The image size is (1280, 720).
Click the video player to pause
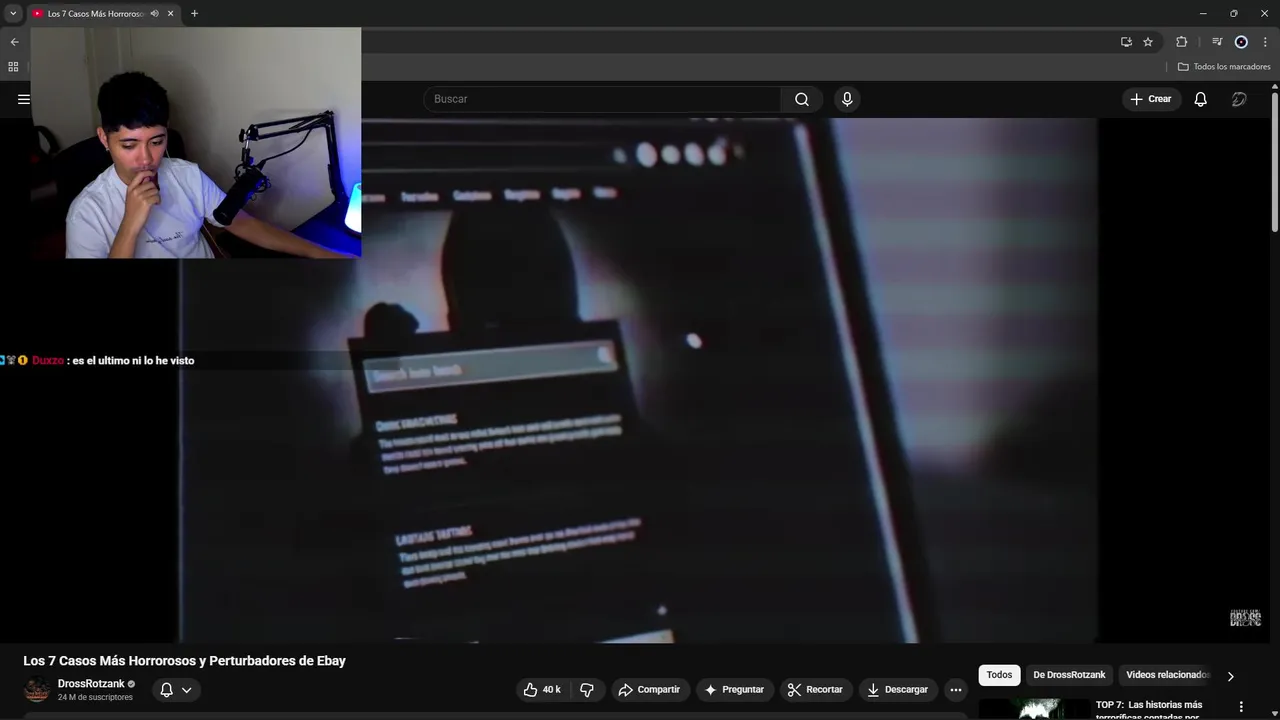pyautogui.click(x=638, y=380)
